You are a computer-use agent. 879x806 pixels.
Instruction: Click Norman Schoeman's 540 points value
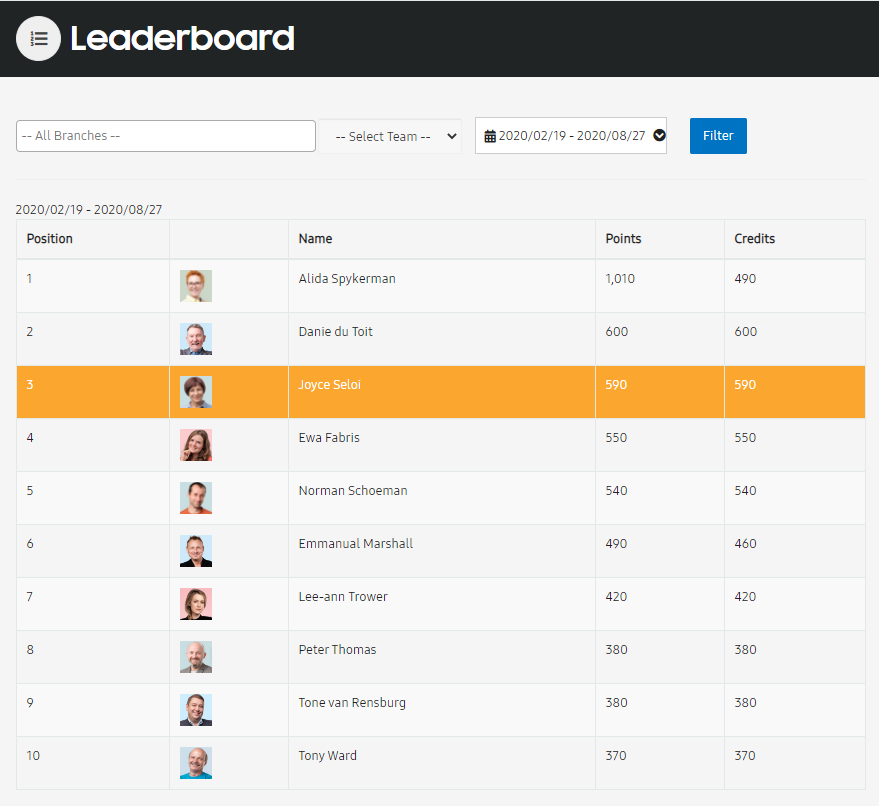point(616,490)
